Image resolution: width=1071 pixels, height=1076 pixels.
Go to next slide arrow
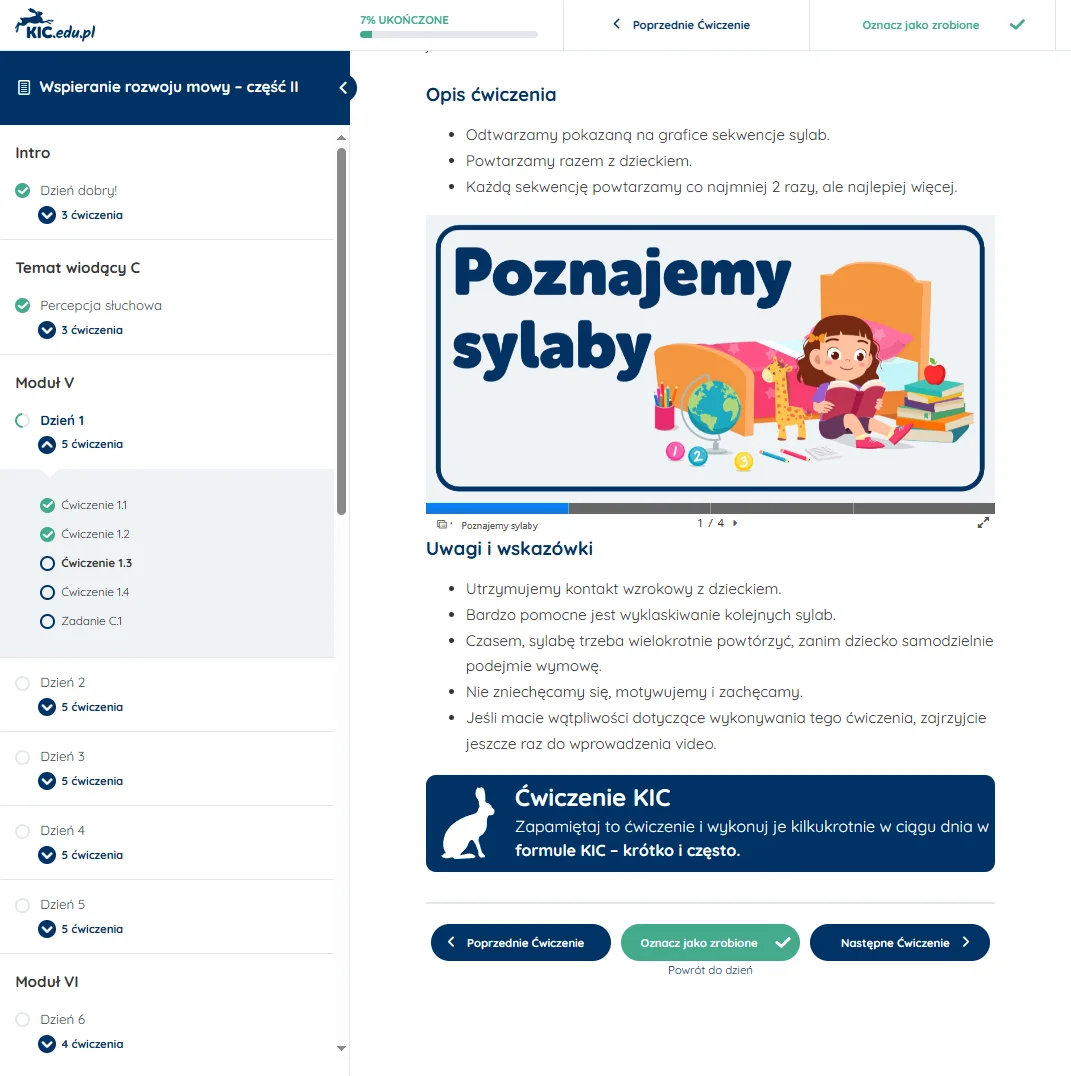(736, 523)
